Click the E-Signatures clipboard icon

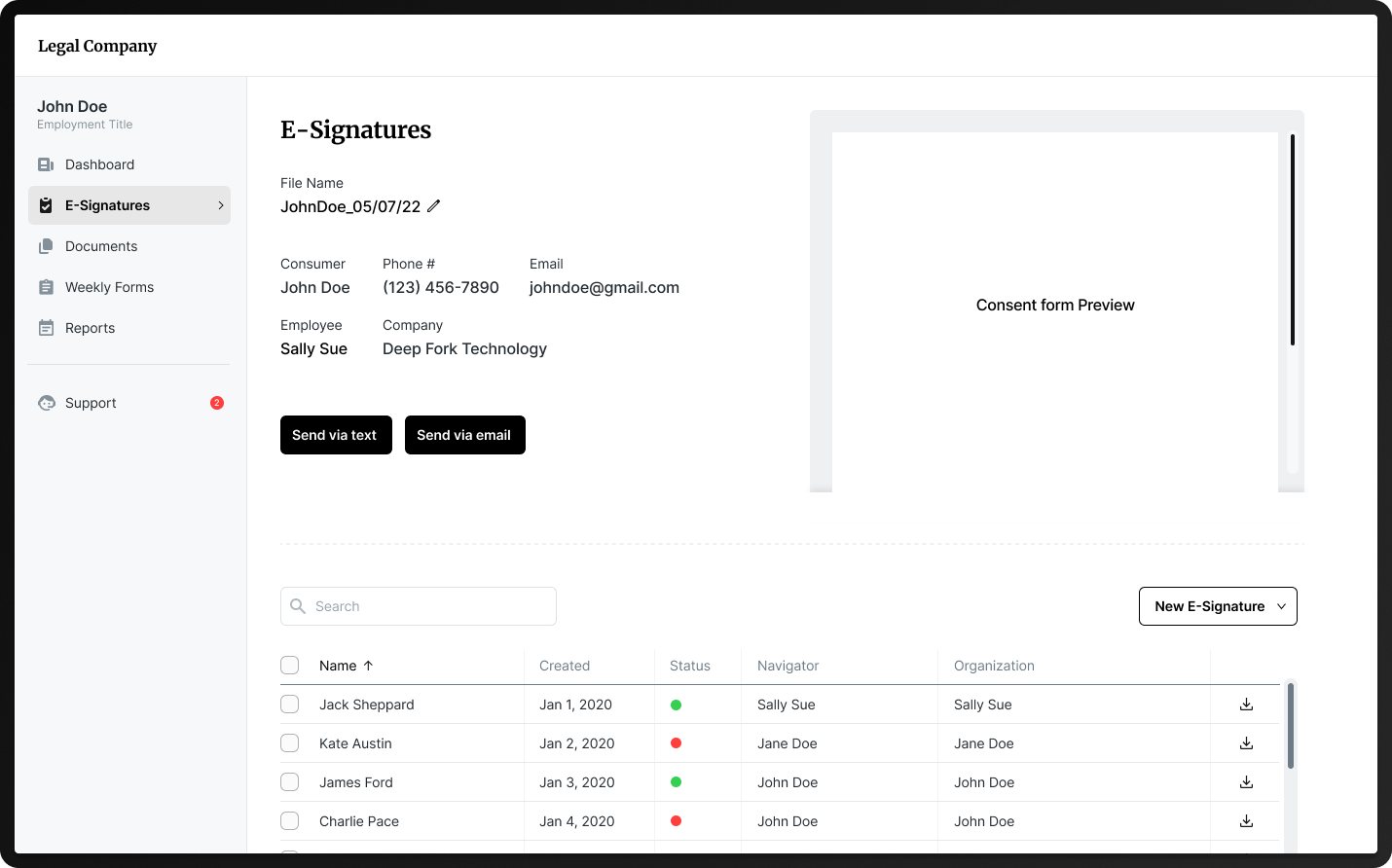46,205
